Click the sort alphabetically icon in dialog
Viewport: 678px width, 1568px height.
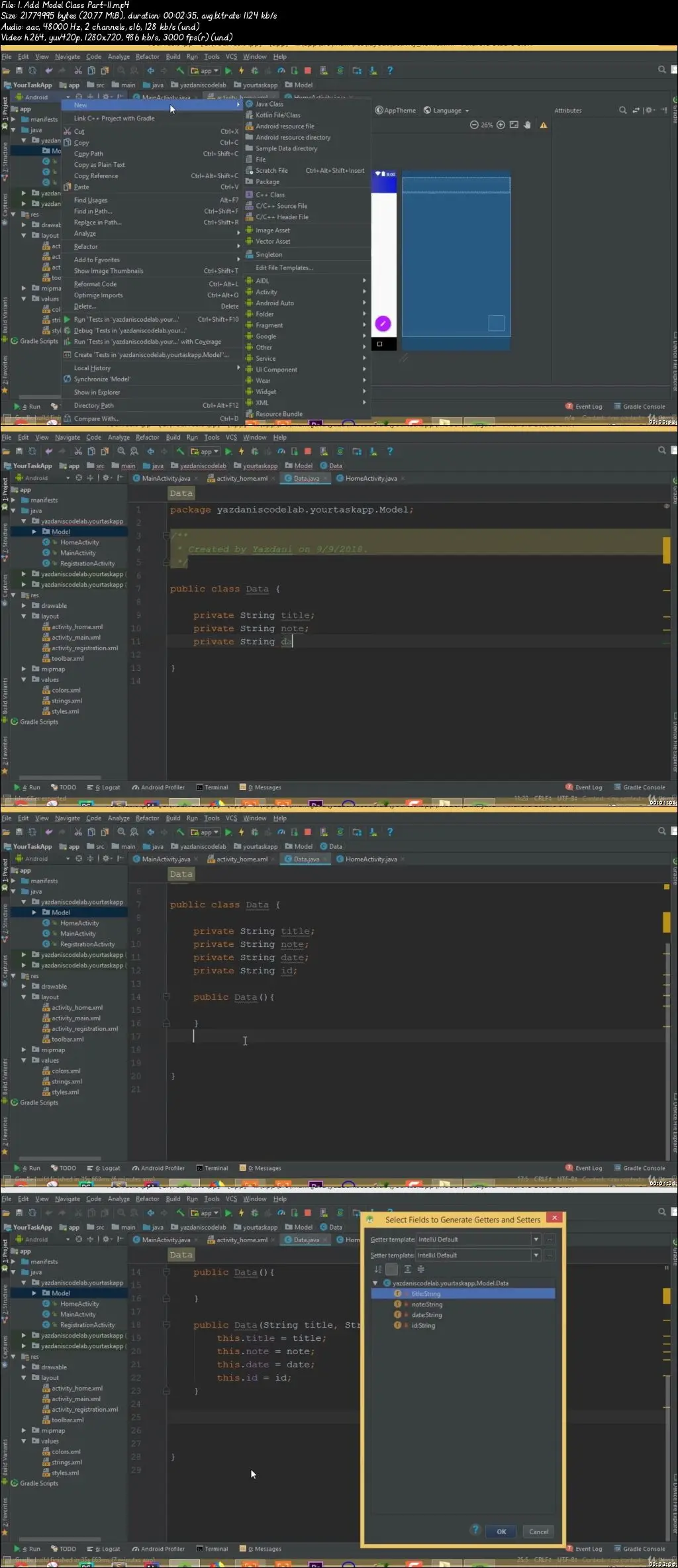point(378,1269)
